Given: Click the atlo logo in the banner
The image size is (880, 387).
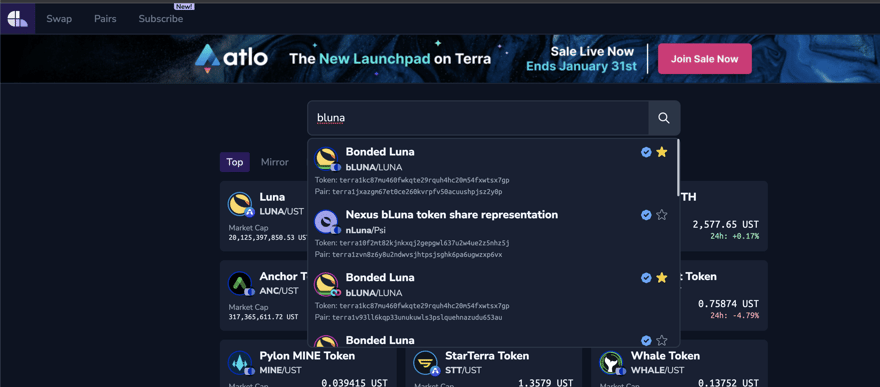Looking at the screenshot, I should pos(231,58).
